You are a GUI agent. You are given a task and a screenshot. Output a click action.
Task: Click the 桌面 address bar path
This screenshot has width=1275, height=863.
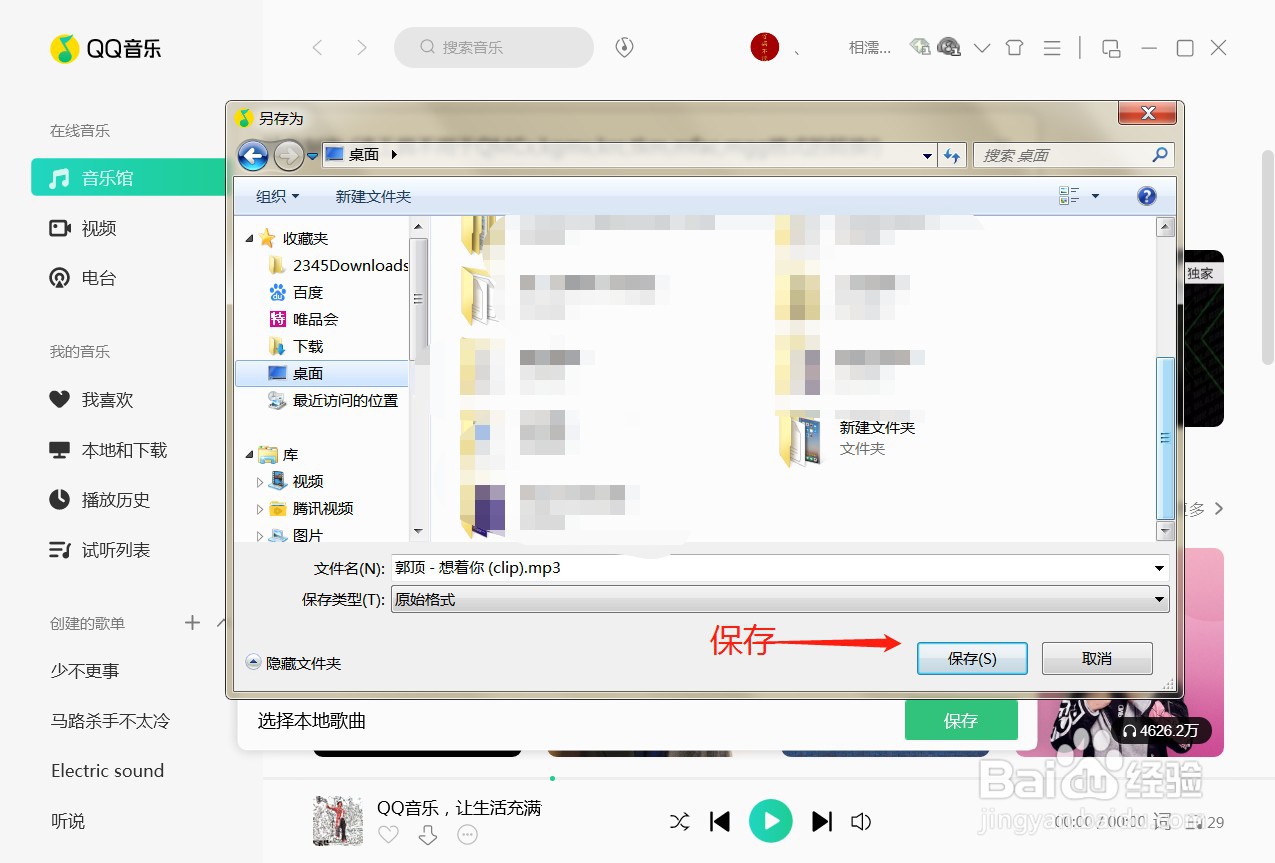pos(364,155)
